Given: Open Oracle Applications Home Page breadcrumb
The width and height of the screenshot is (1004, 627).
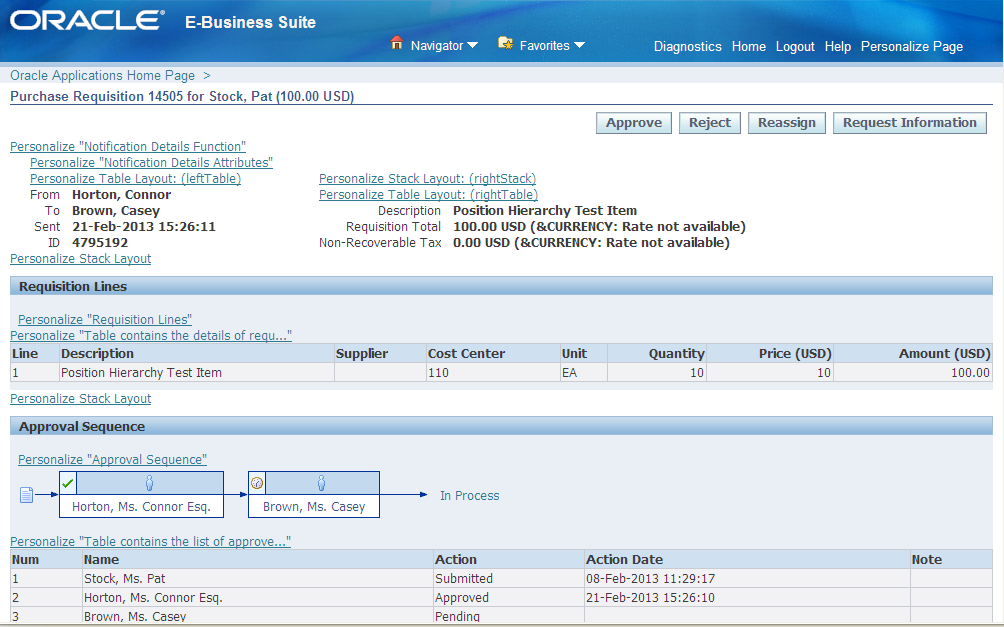Looking at the screenshot, I should click(102, 76).
